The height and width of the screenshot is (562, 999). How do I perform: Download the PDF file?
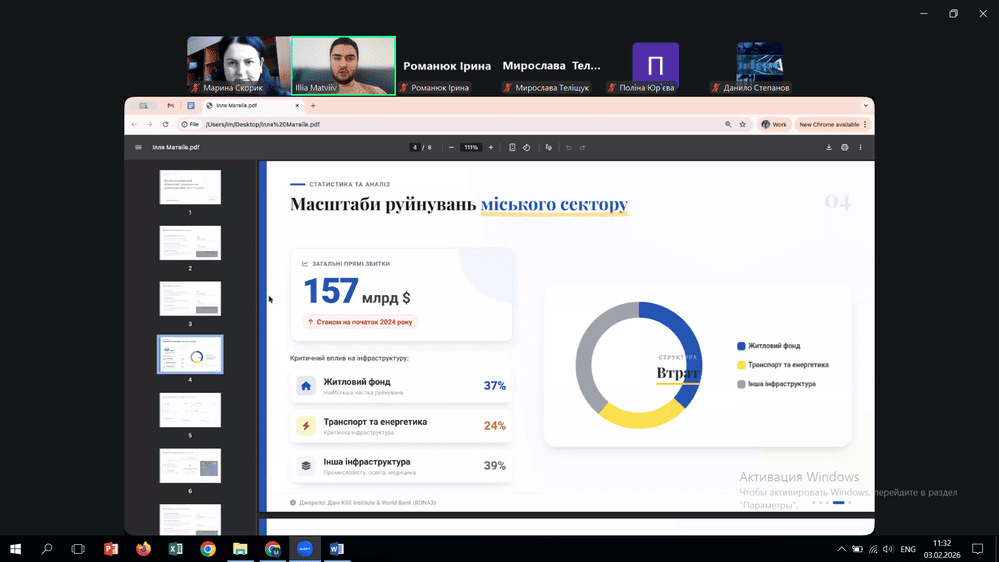[829, 147]
